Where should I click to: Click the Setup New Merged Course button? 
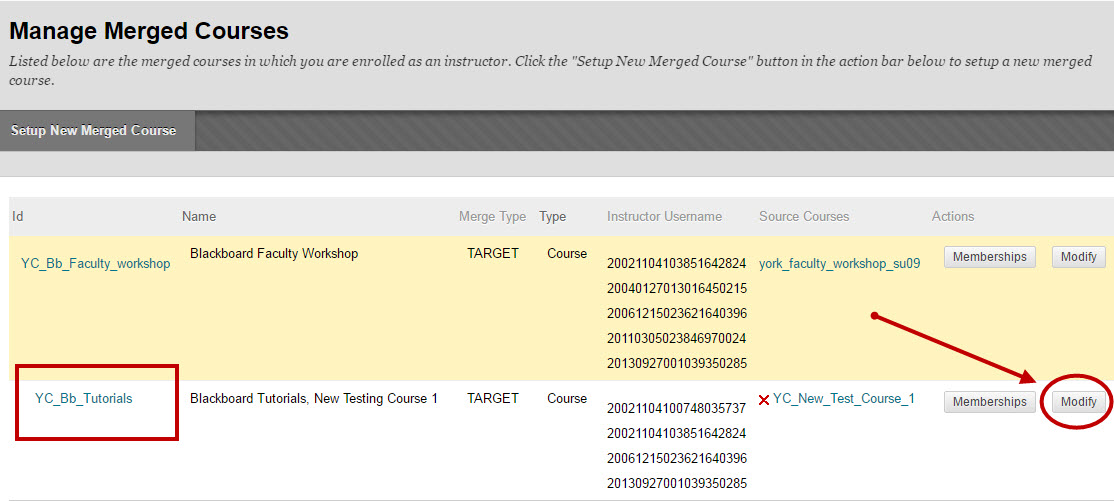(x=93, y=131)
